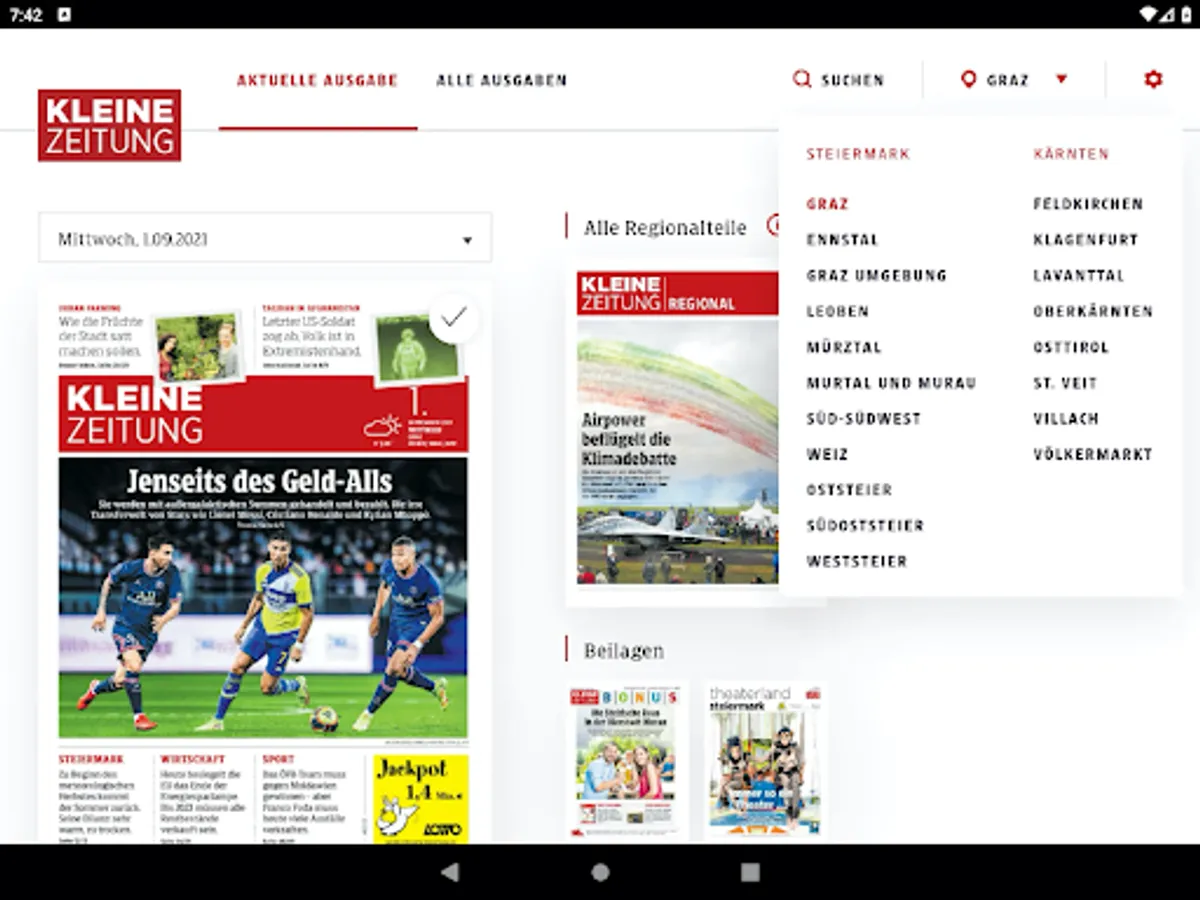
Task: Open the search magnifier icon
Action: coord(802,79)
